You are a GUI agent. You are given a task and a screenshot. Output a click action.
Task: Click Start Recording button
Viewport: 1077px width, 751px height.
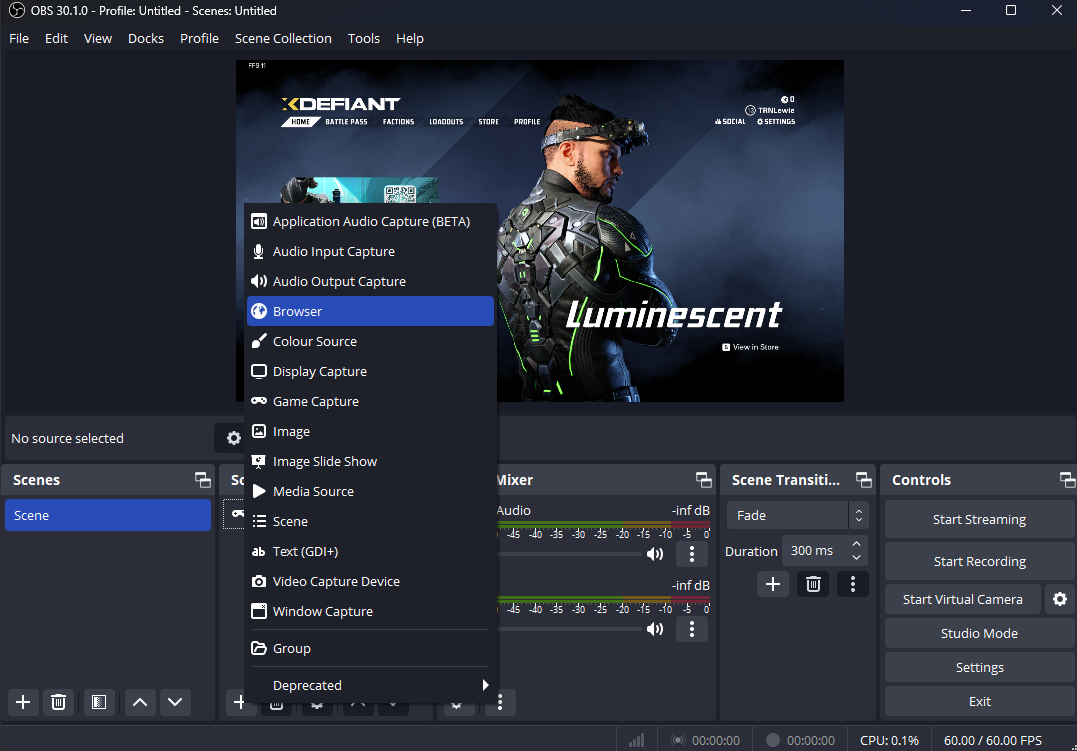click(x=979, y=562)
